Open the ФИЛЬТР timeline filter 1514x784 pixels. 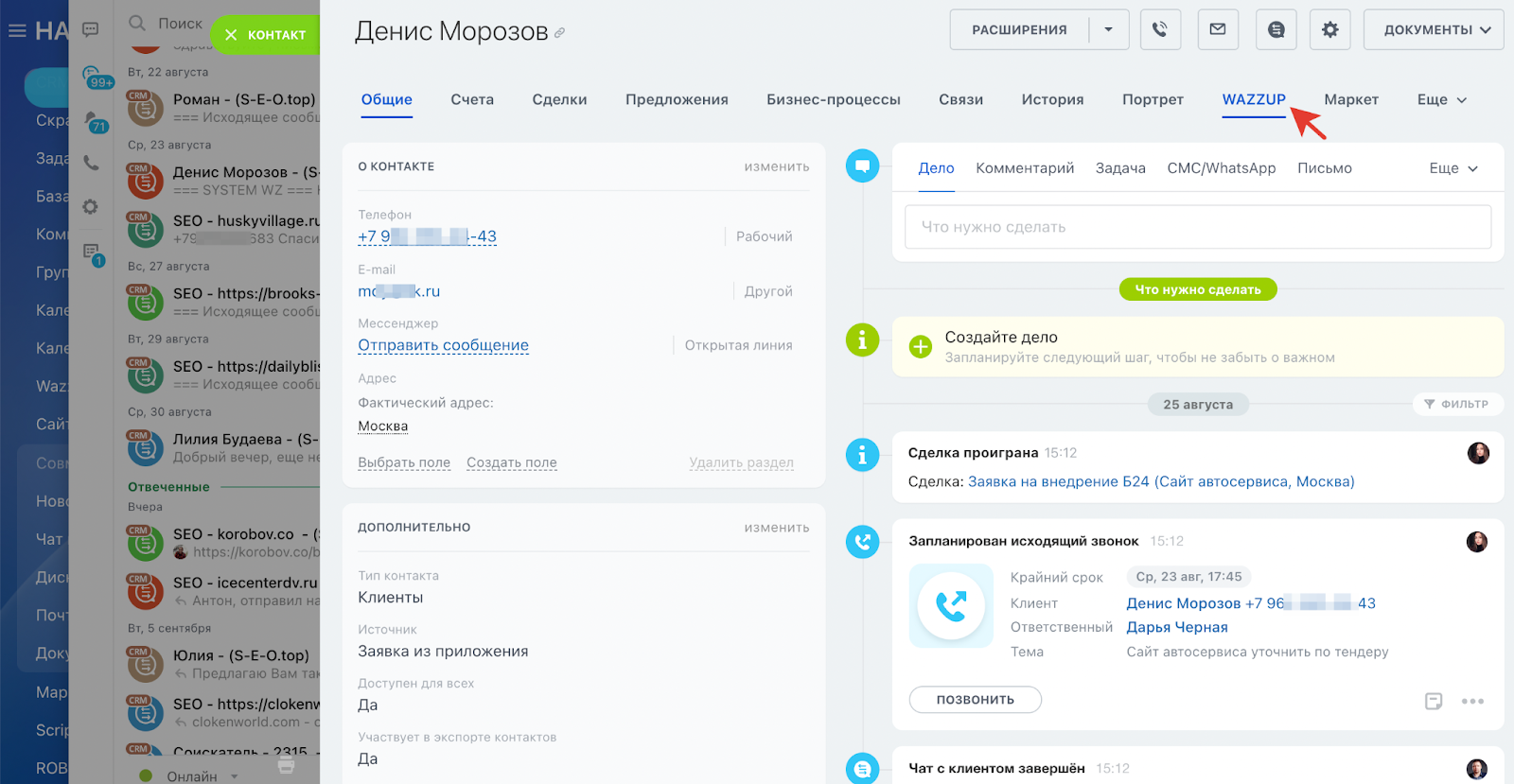pyautogui.click(x=1457, y=404)
